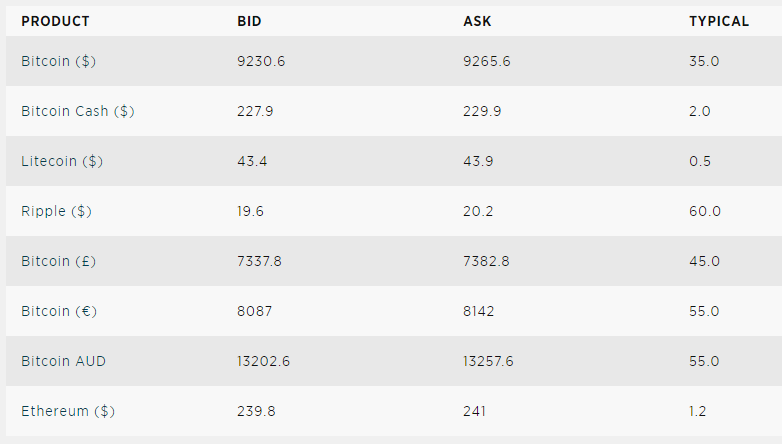Click the BID column header
The height and width of the screenshot is (444, 782).
tap(249, 21)
